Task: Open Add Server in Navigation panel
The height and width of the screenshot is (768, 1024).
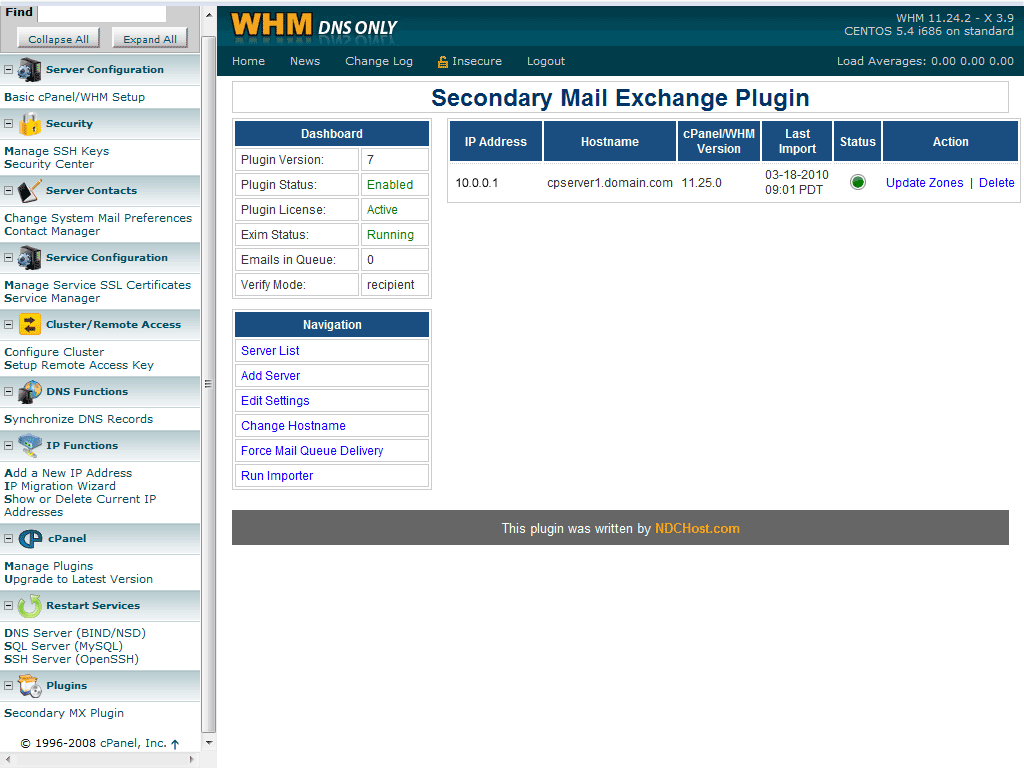Action: click(x=270, y=376)
